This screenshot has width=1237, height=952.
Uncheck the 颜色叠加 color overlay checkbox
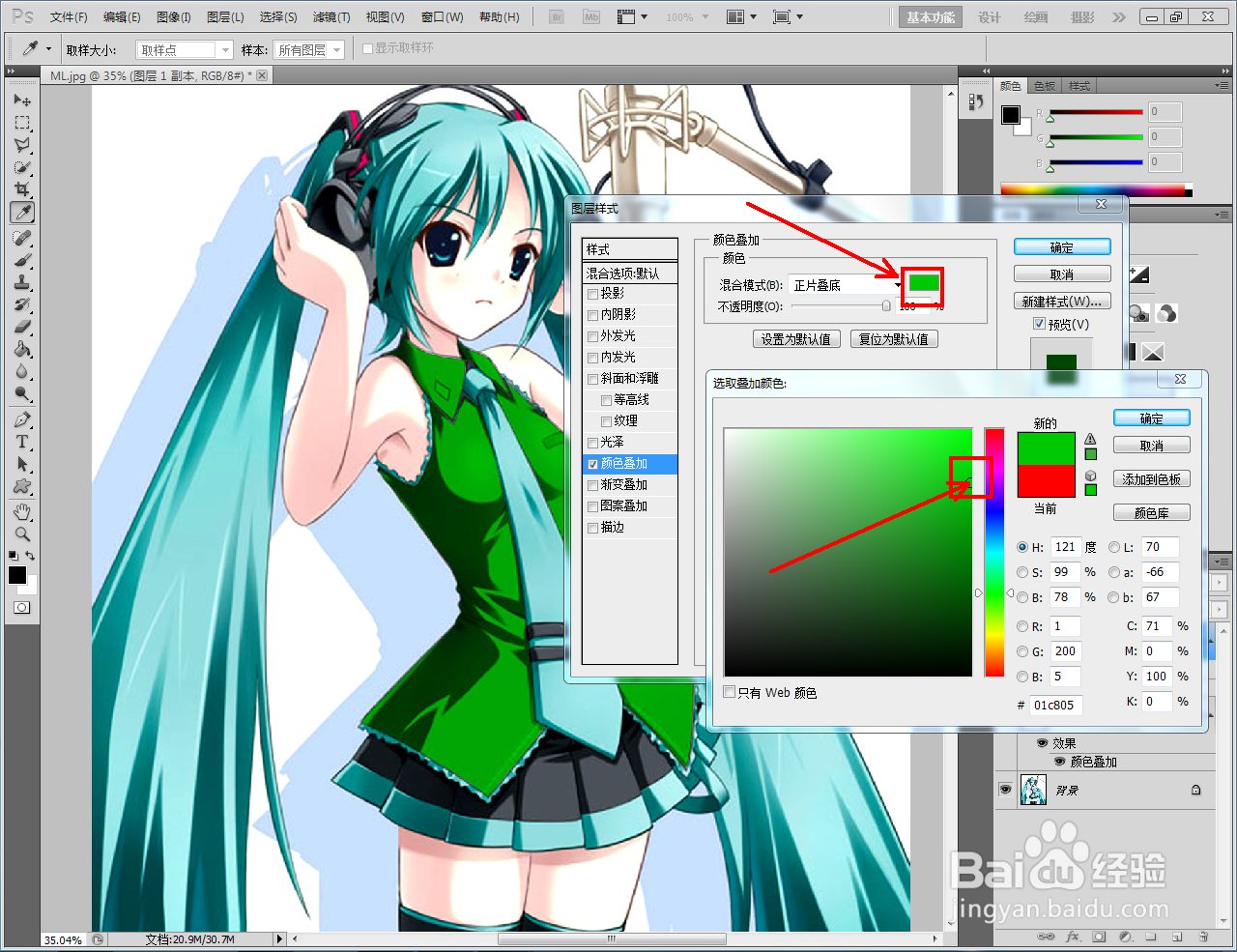(592, 464)
